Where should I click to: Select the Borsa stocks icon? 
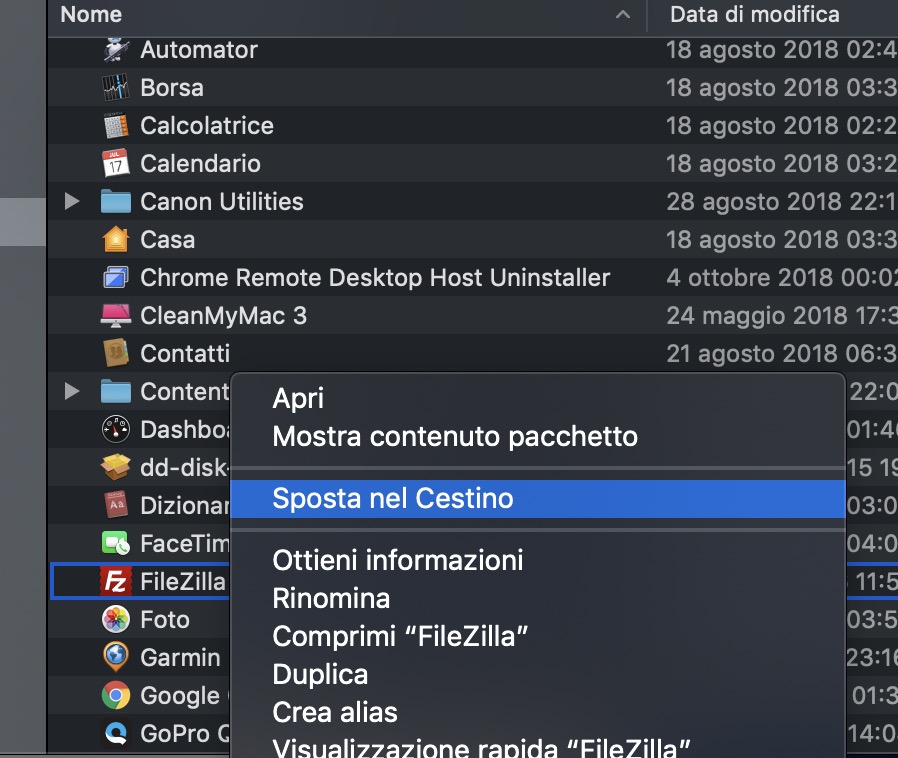pos(116,88)
